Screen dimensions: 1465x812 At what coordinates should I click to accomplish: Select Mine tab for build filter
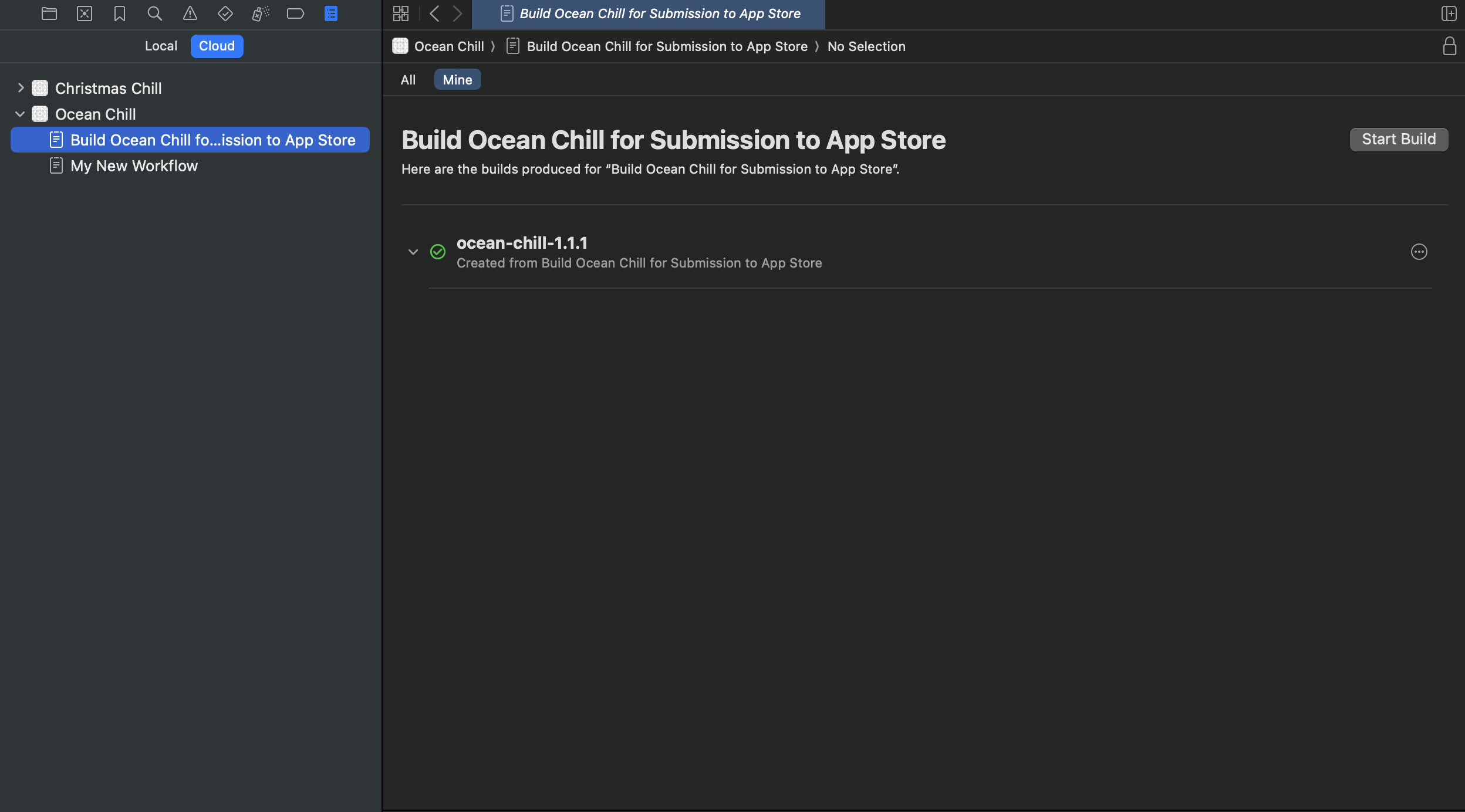[457, 79]
